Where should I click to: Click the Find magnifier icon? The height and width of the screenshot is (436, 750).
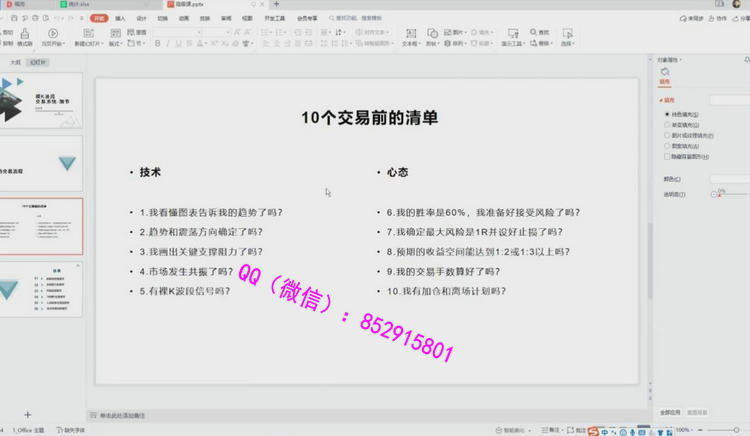click(x=534, y=33)
